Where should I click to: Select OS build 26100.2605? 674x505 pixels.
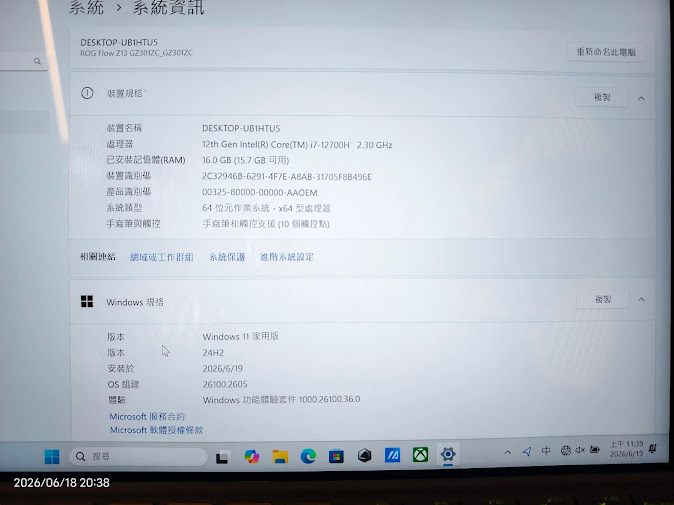[x=225, y=384]
